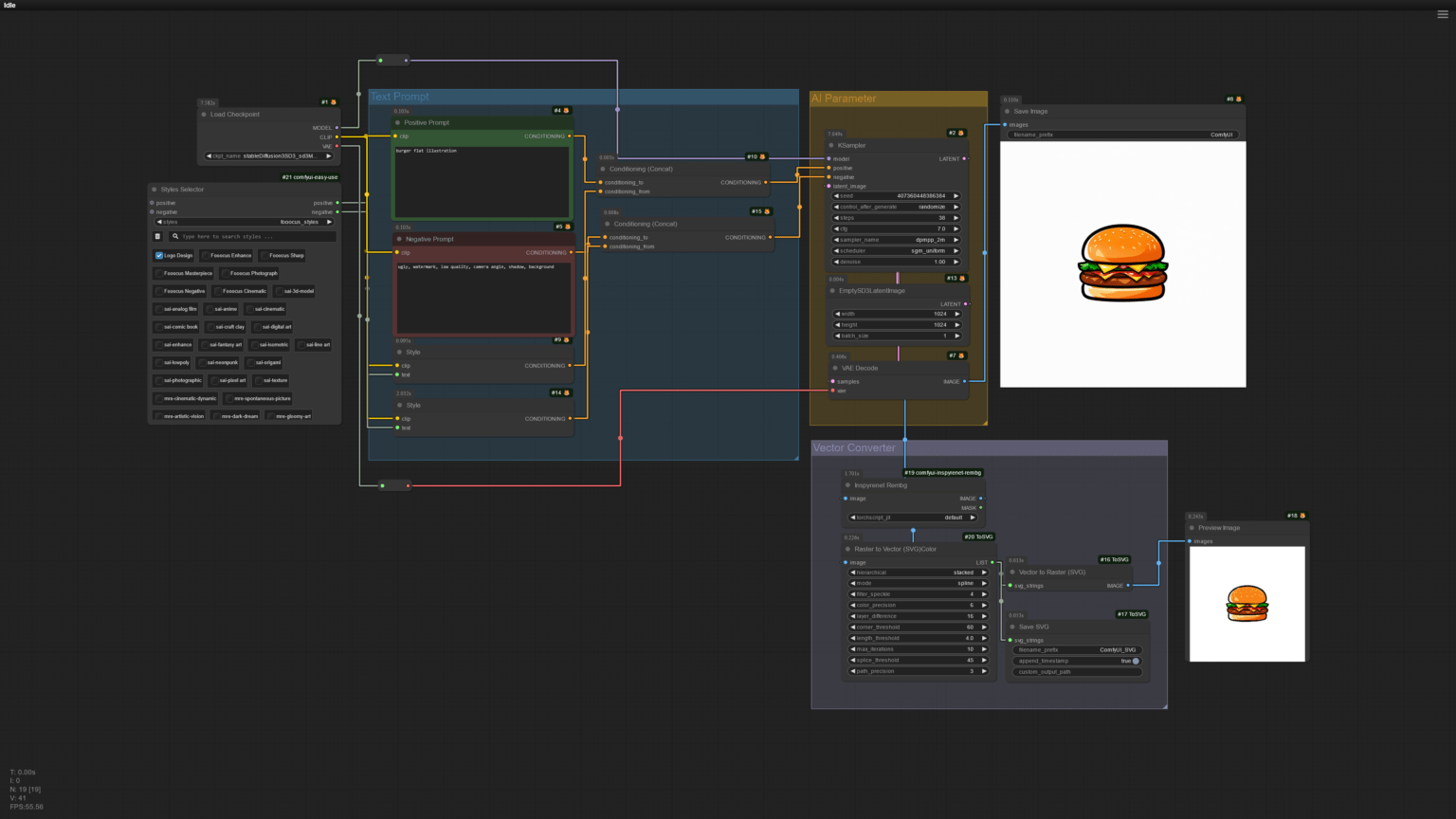
Task: Collapse the KSampler node via its title dot
Action: [831, 145]
